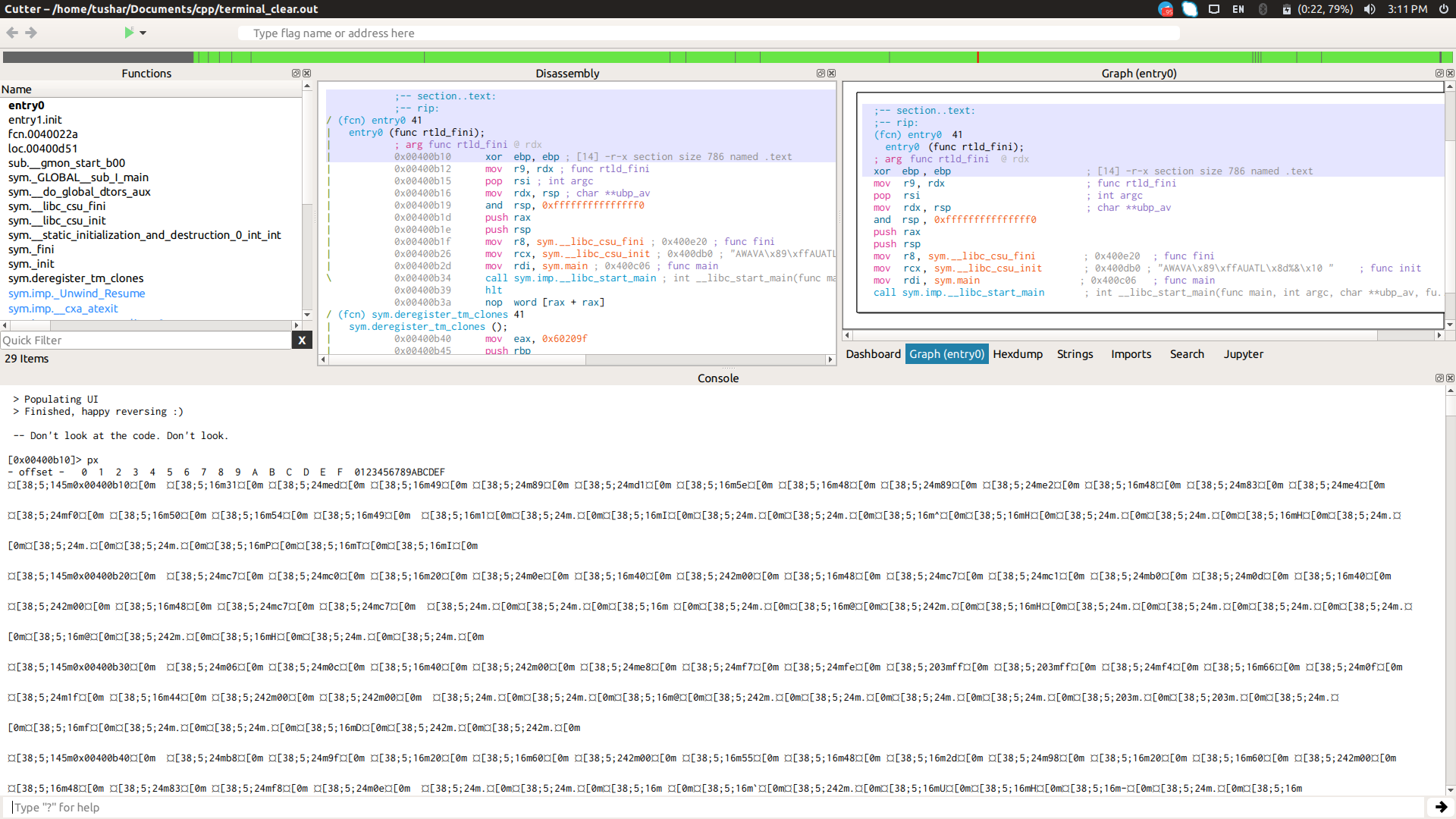
Task: Open the dropdown arrow beside the play icon
Action: point(143,33)
